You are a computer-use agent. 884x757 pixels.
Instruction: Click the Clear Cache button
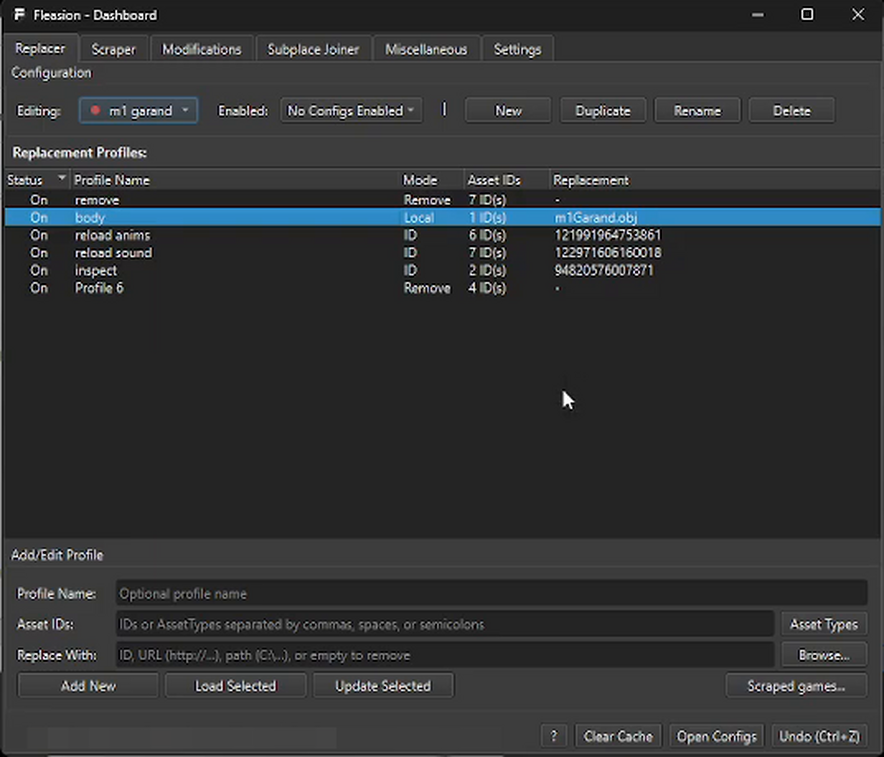click(x=618, y=736)
